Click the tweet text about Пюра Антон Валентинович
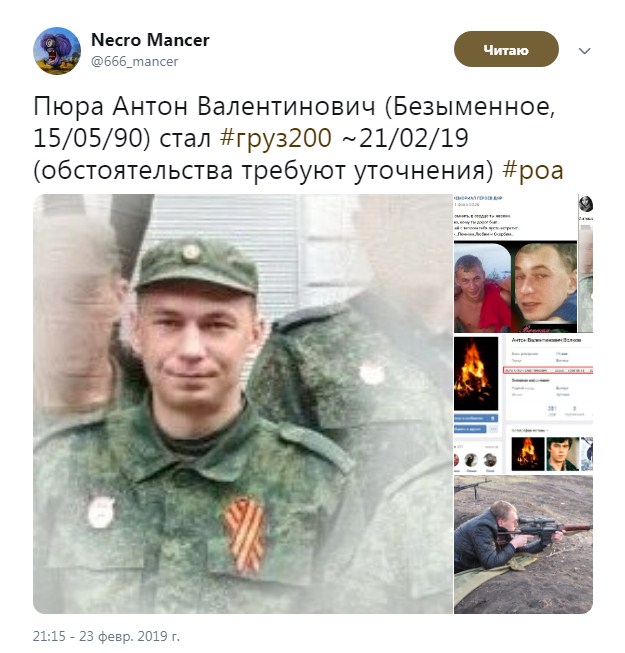The height and width of the screenshot is (653, 625). (x=298, y=138)
